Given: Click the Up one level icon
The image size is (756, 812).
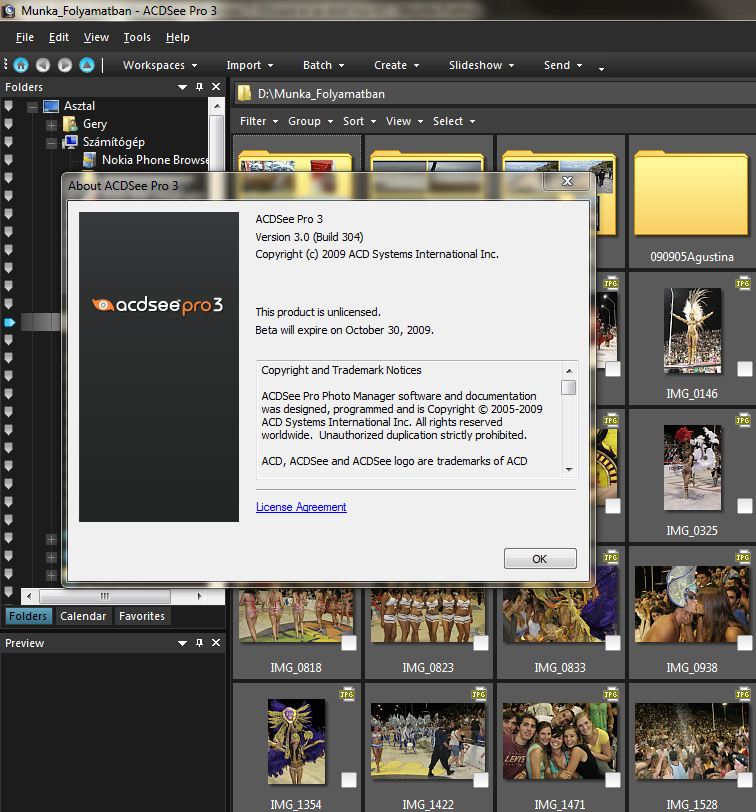Looking at the screenshot, I should (x=87, y=65).
